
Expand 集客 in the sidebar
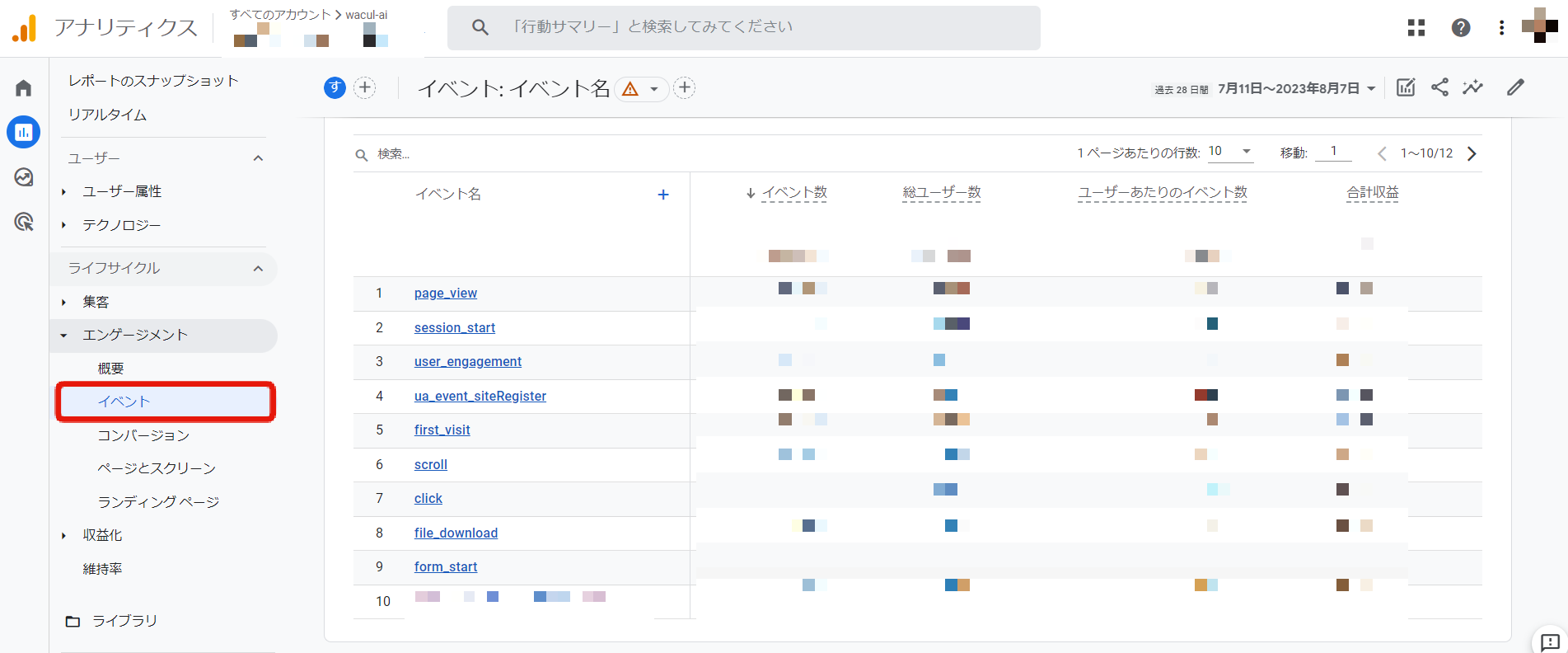point(63,303)
